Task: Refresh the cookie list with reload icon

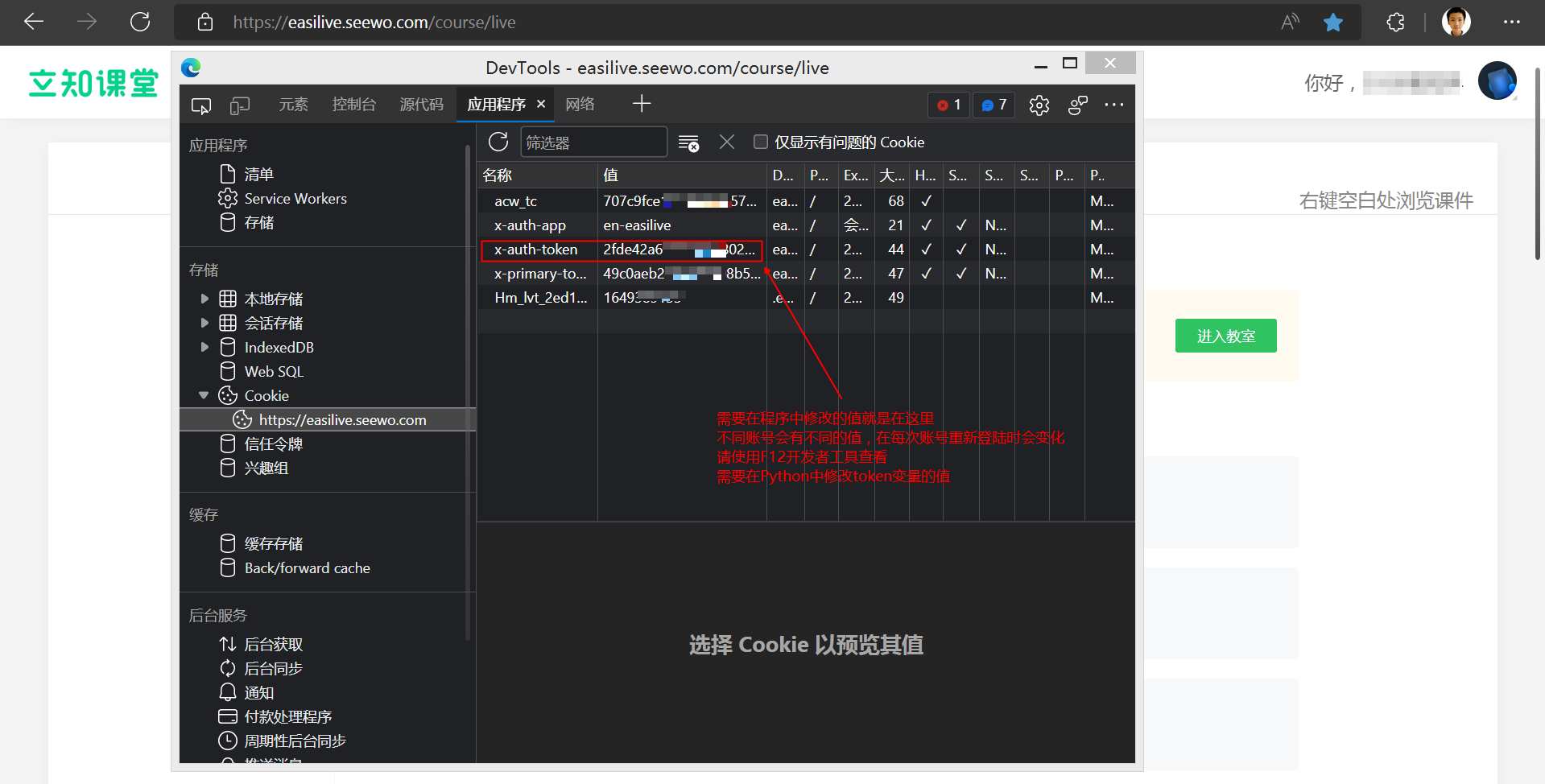Action: (498, 141)
